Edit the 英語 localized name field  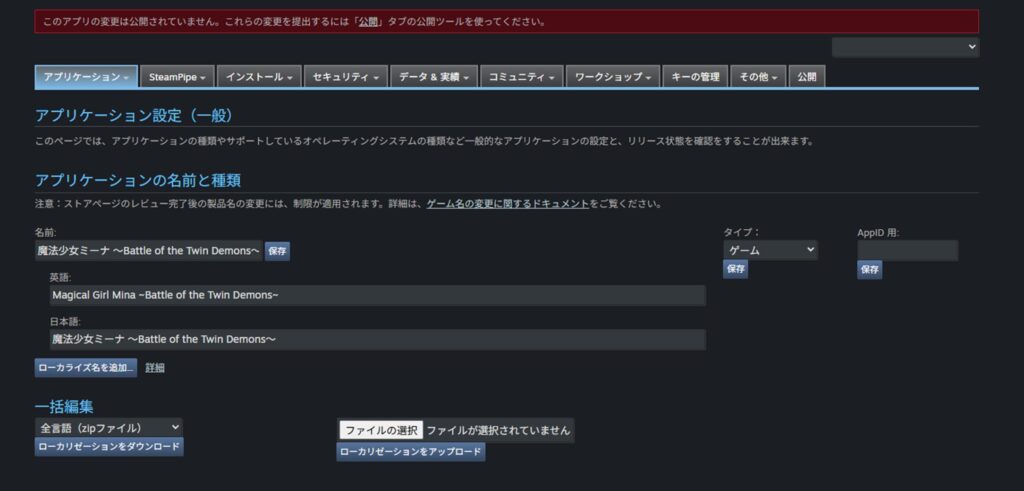pos(377,295)
